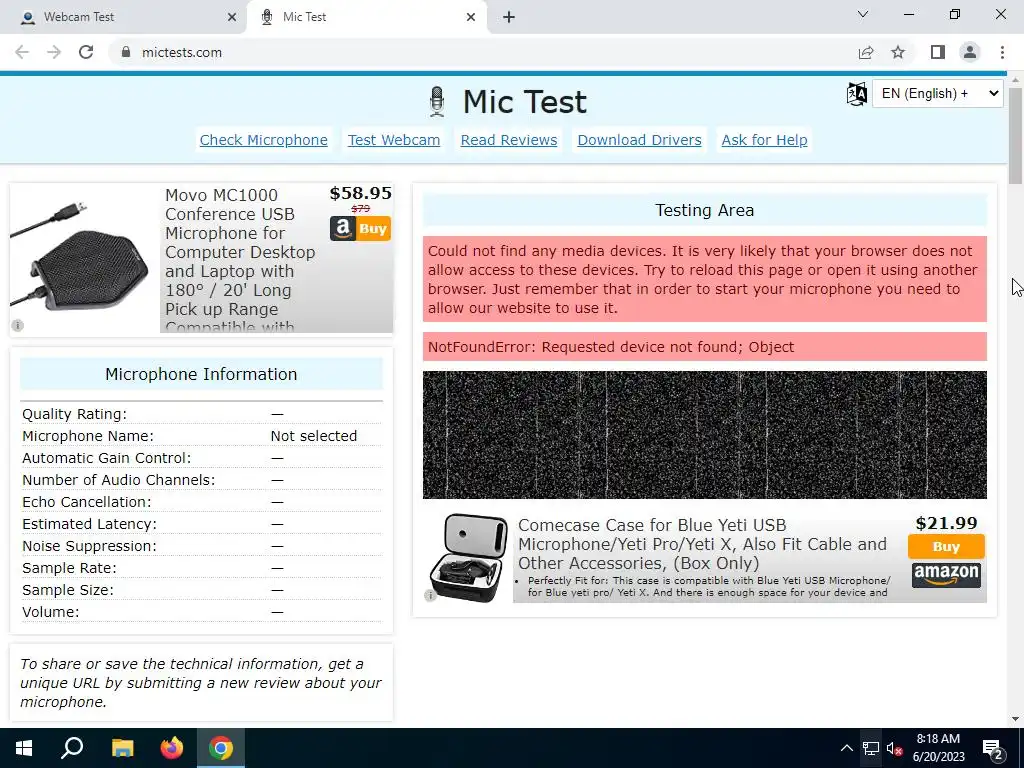Click the muted volume tray icon
1024x768 pixels.
[x=894, y=748]
